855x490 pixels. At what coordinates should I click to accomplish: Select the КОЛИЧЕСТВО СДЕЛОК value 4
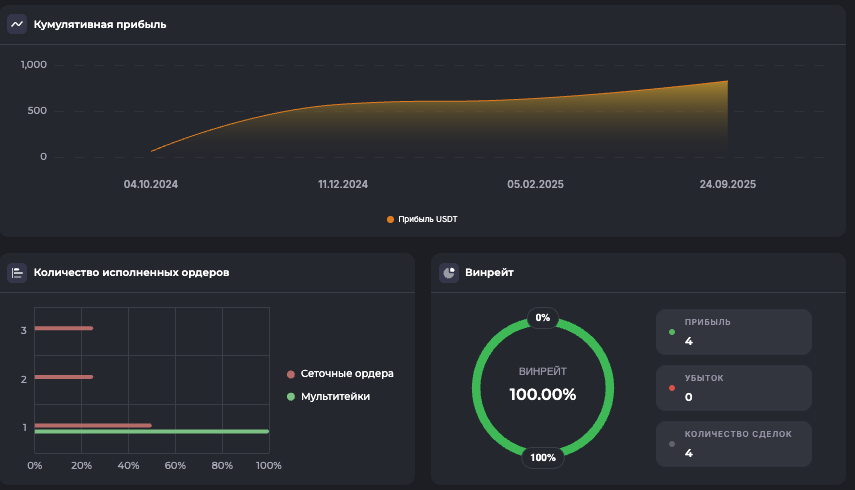tap(688, 453)
